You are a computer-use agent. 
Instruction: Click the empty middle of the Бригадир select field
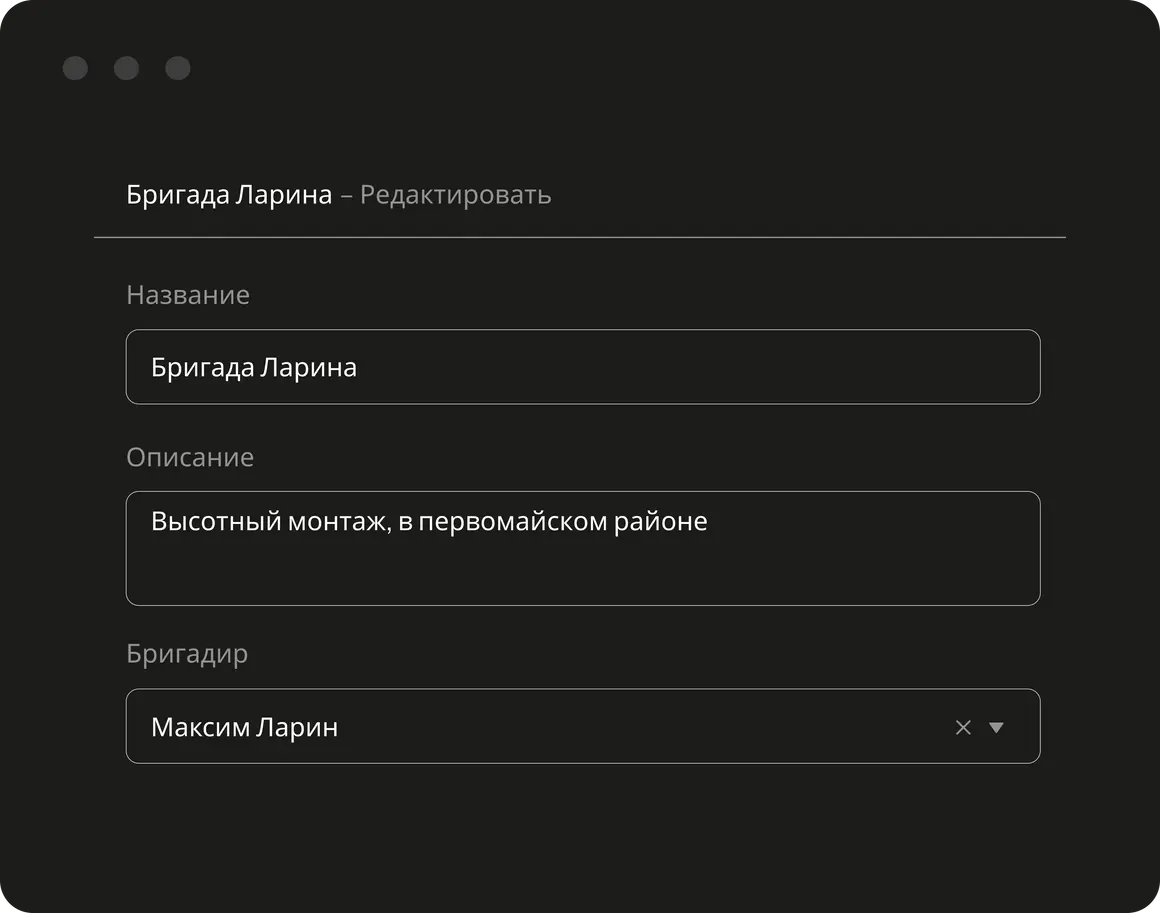tap(640, 727)
